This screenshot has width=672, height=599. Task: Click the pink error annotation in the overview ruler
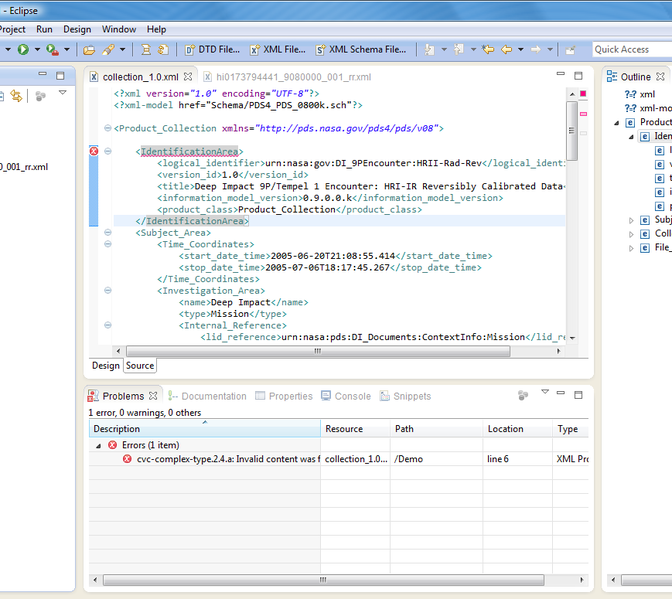point(583,114)
